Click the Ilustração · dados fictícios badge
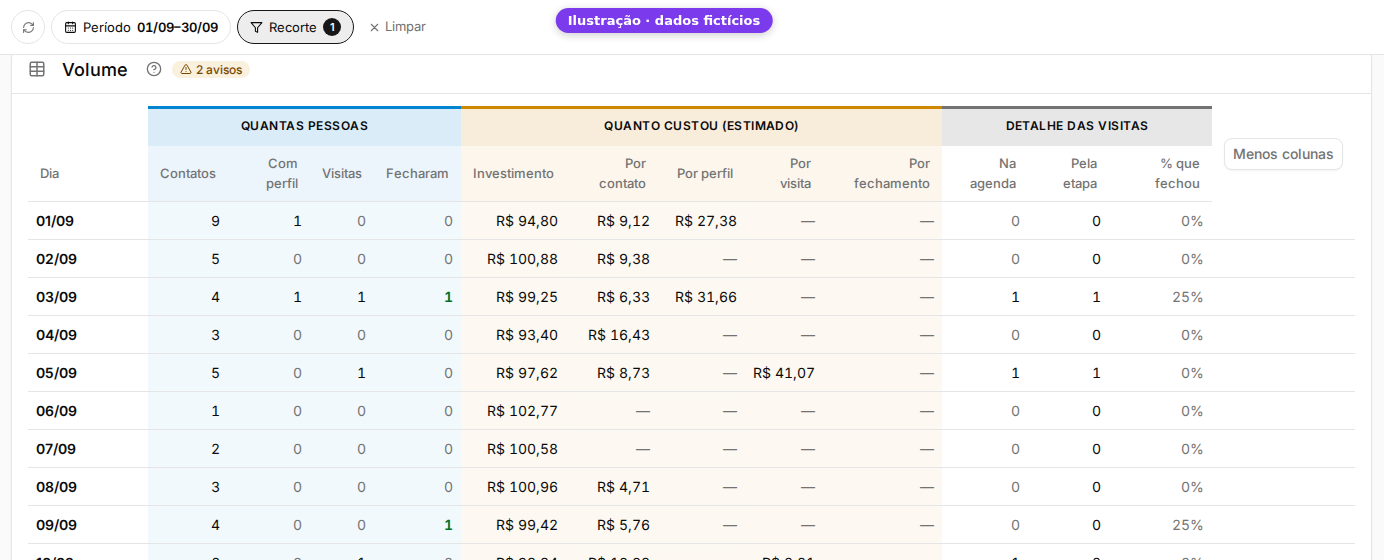This screenshot has height=560, width=1384. 664,20
